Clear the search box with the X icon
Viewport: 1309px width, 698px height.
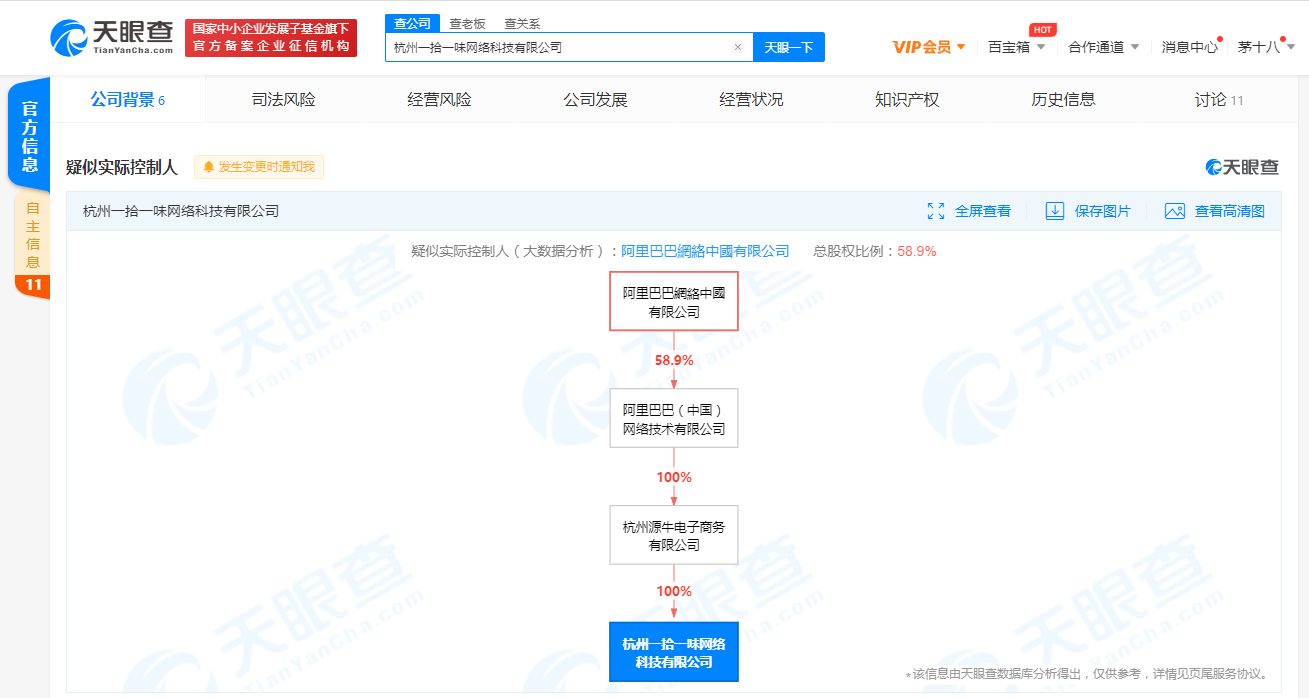[x=738, y=47]
